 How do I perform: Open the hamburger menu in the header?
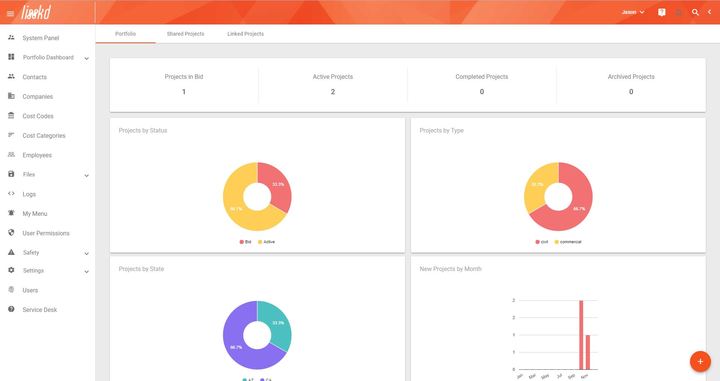11,13
